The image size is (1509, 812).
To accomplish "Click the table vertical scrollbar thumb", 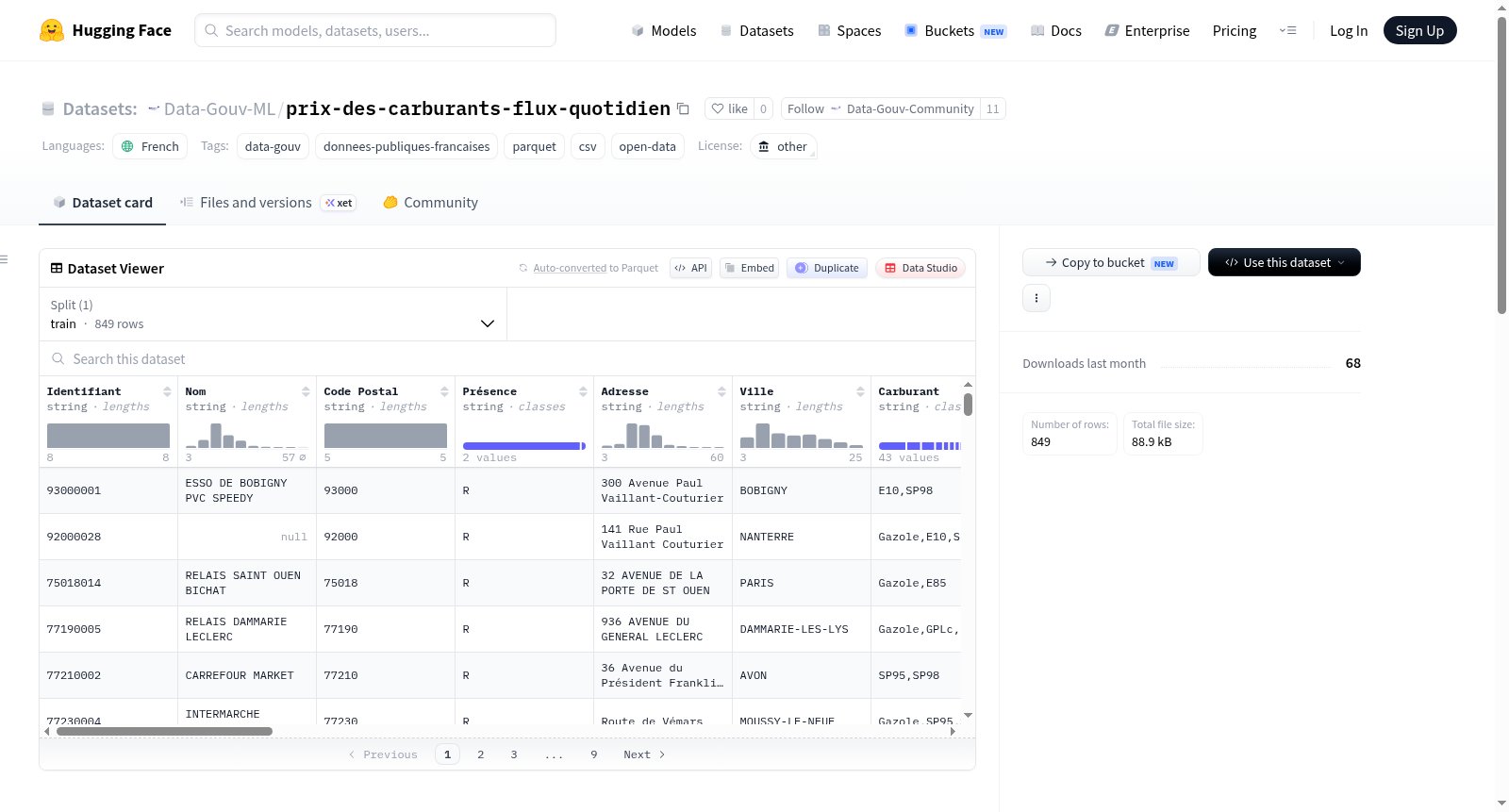I will [968, 405].
